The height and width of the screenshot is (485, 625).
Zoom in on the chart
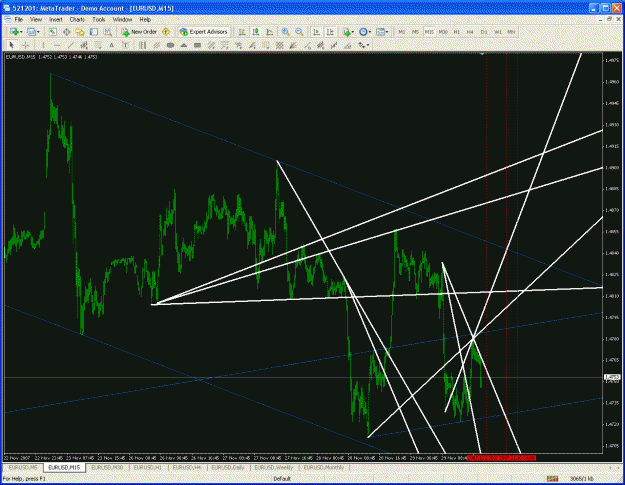pos(285,32)
